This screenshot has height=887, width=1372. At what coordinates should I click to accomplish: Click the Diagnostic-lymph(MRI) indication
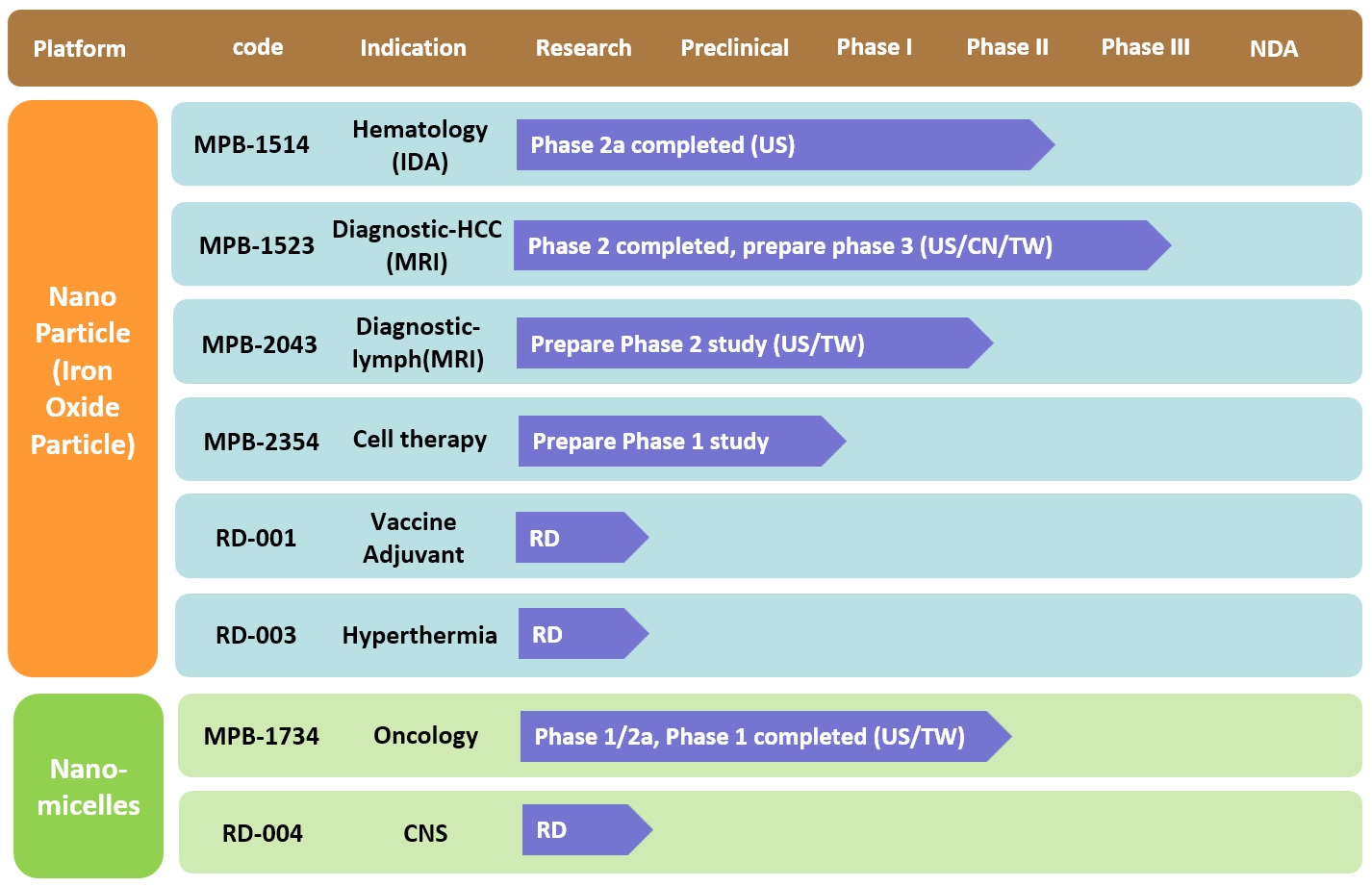pos(418,342)
